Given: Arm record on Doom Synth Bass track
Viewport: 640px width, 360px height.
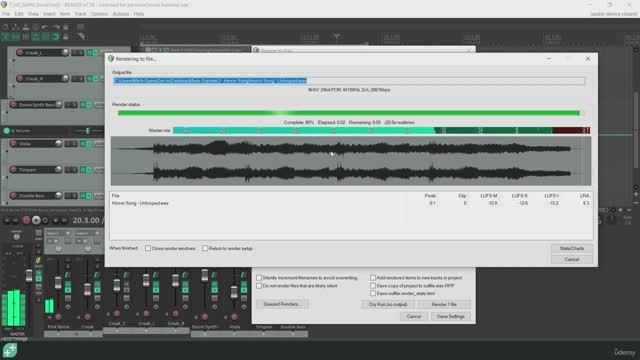Looking at the screenshot, I should 13,104.
